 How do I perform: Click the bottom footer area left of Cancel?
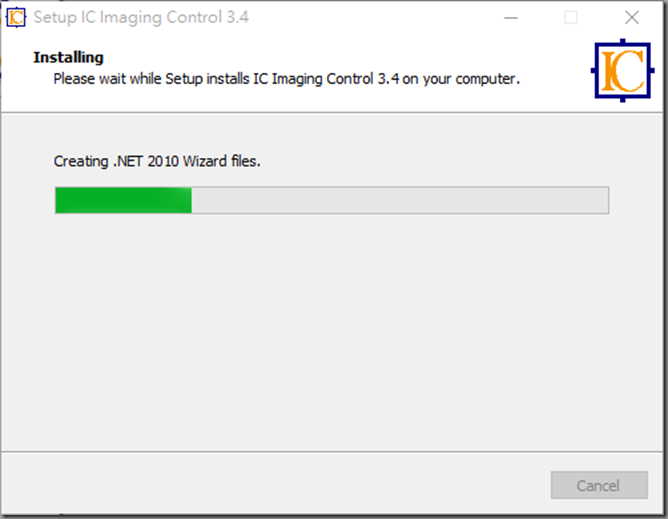273,485
